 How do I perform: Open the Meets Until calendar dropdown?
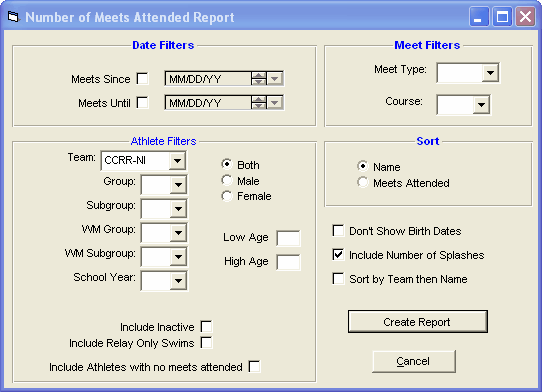tap(275, 103)
